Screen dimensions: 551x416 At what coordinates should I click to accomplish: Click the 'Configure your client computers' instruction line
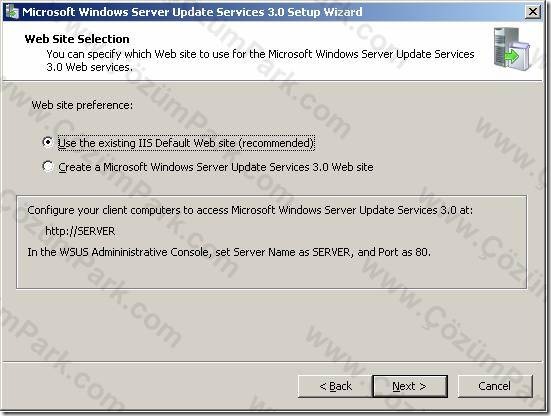coord(250,210)
